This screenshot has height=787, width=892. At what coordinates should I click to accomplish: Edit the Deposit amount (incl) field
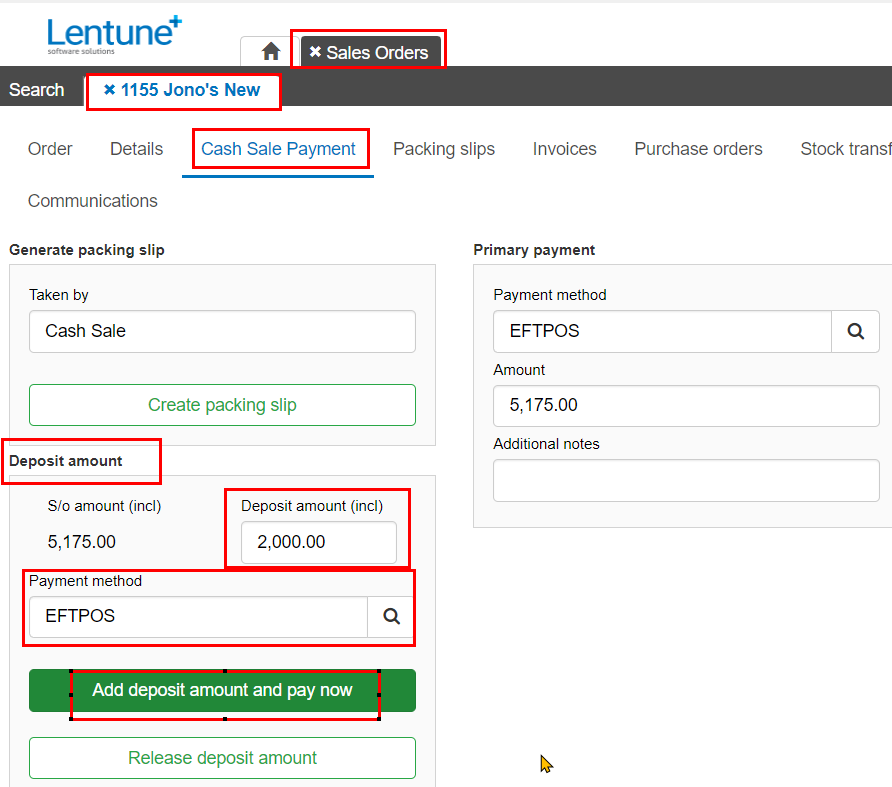[x=319, y=542]
